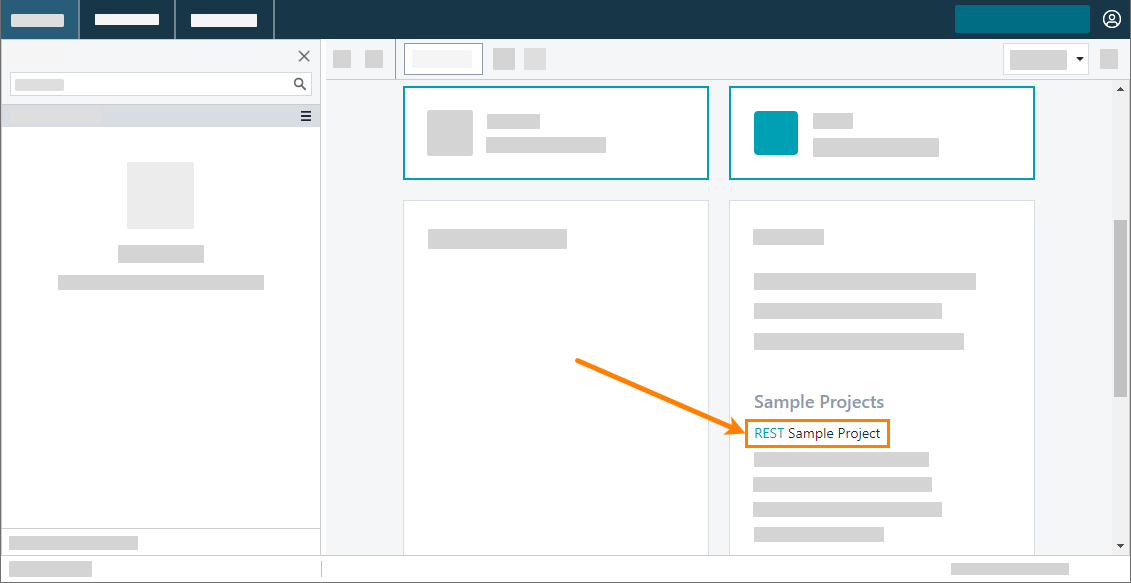This screenshot has width=1131, height=583.
Task: Select the highlighted card on the left
Action: click(x=556, y=133)
